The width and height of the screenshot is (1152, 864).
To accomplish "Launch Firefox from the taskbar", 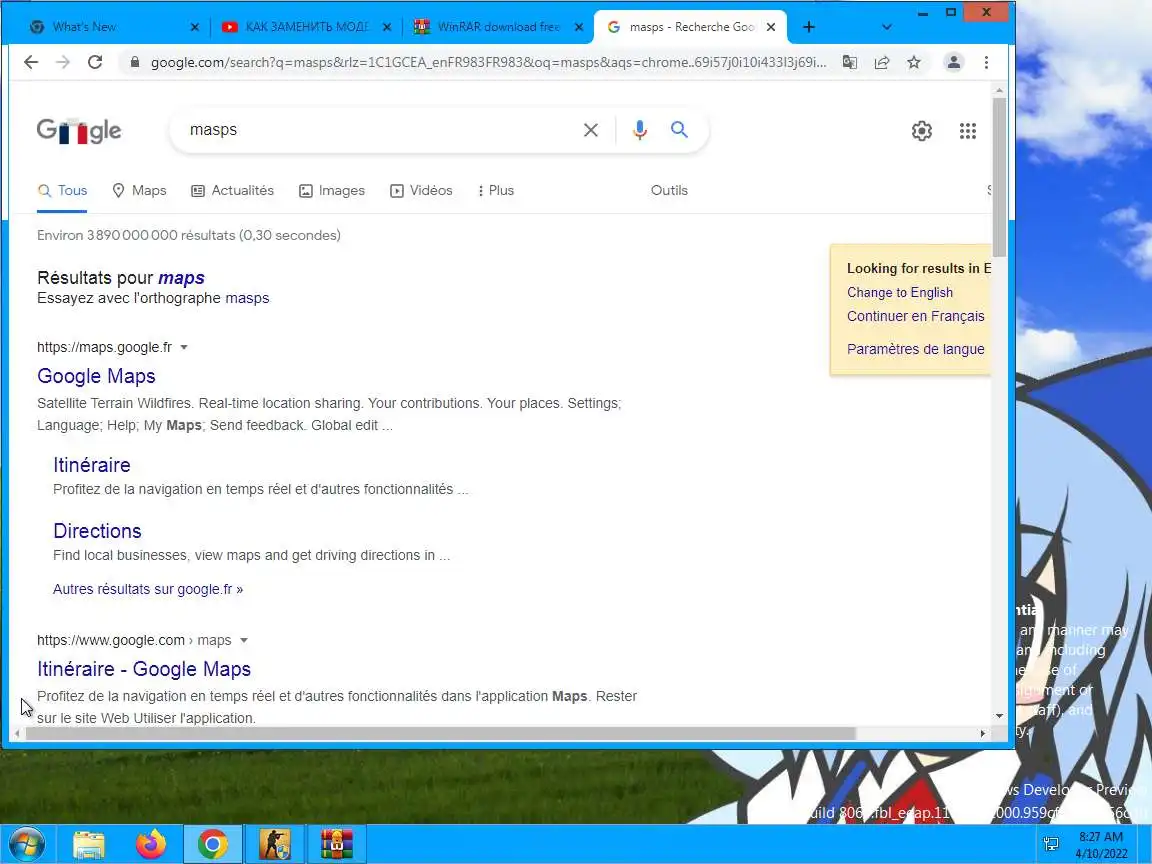I will pos(151,845).
